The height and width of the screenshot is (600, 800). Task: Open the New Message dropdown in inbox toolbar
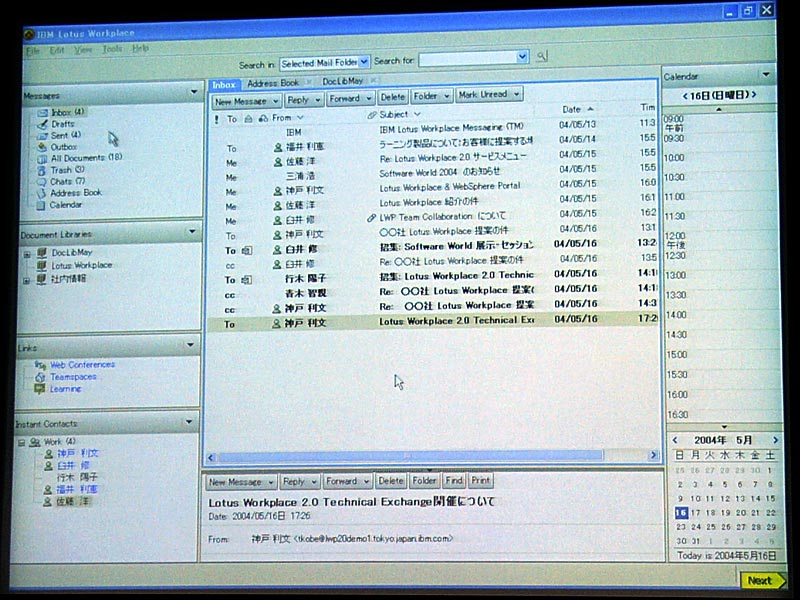point(275,101)
